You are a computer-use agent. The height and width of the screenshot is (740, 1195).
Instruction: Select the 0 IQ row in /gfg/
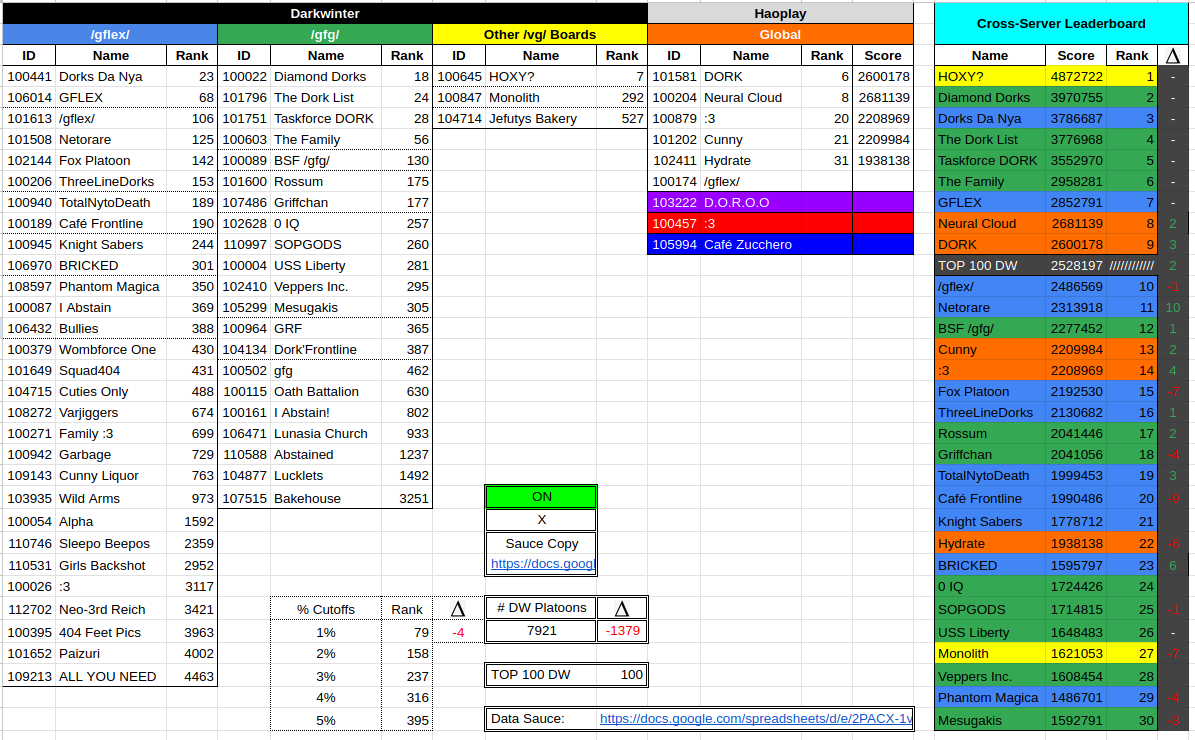325,223
